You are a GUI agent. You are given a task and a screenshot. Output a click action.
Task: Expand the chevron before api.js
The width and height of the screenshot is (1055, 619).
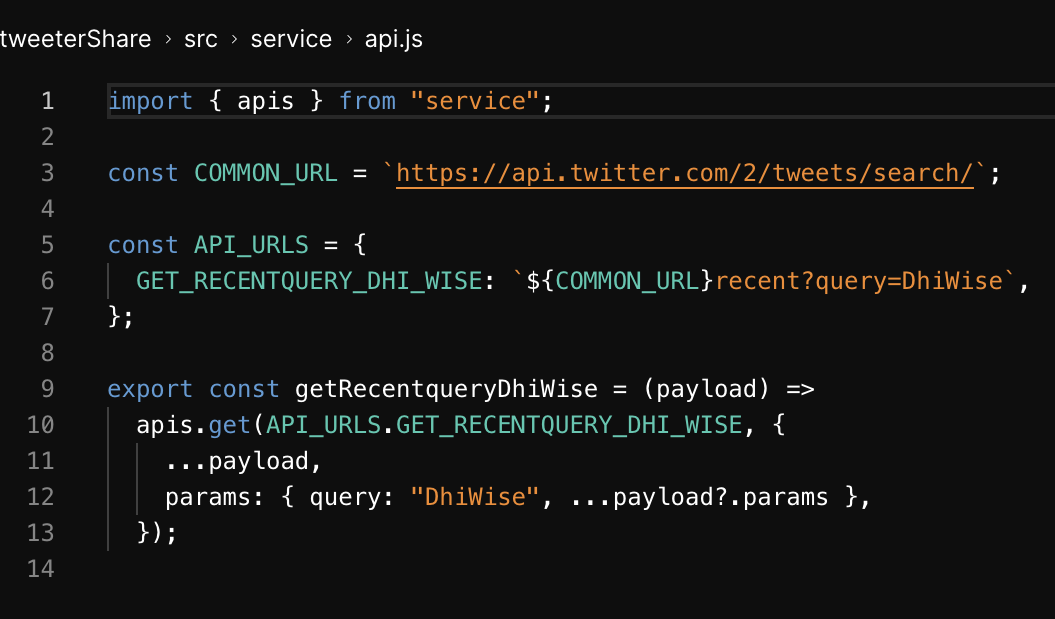pyautogui.click(x=349, y=40)
